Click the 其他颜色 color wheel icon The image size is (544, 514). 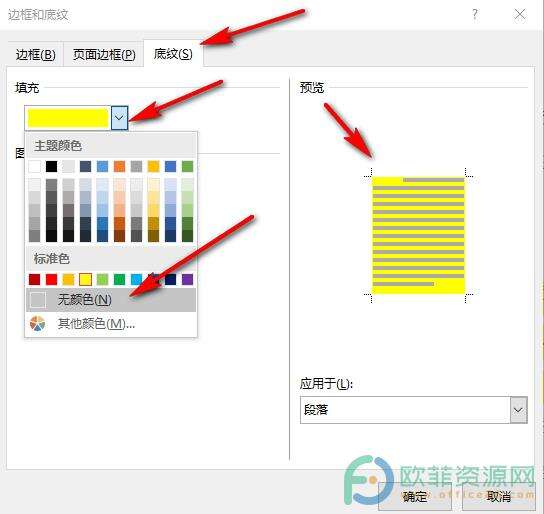point(37,324)
